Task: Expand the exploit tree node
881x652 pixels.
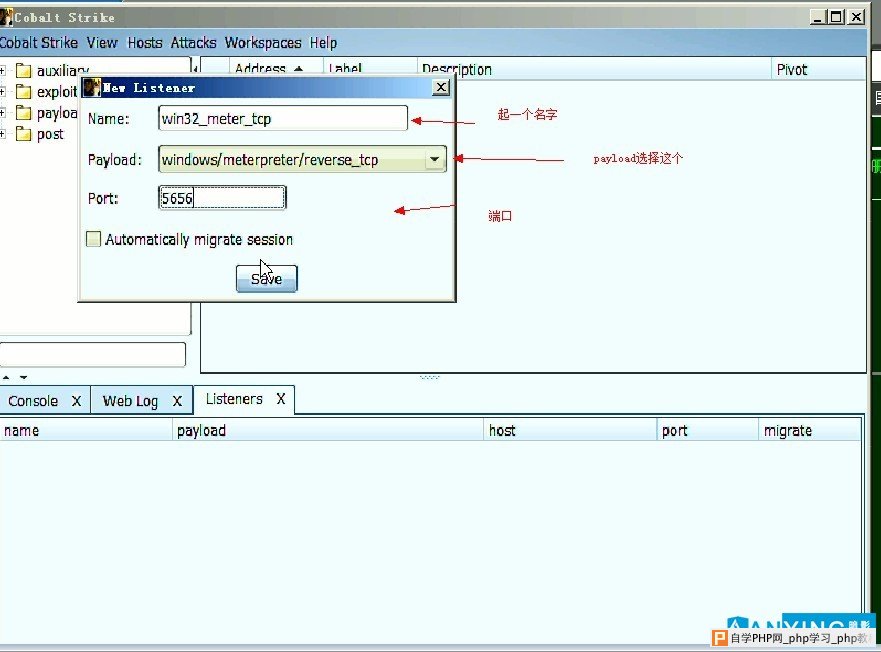Action: [3, 92]
